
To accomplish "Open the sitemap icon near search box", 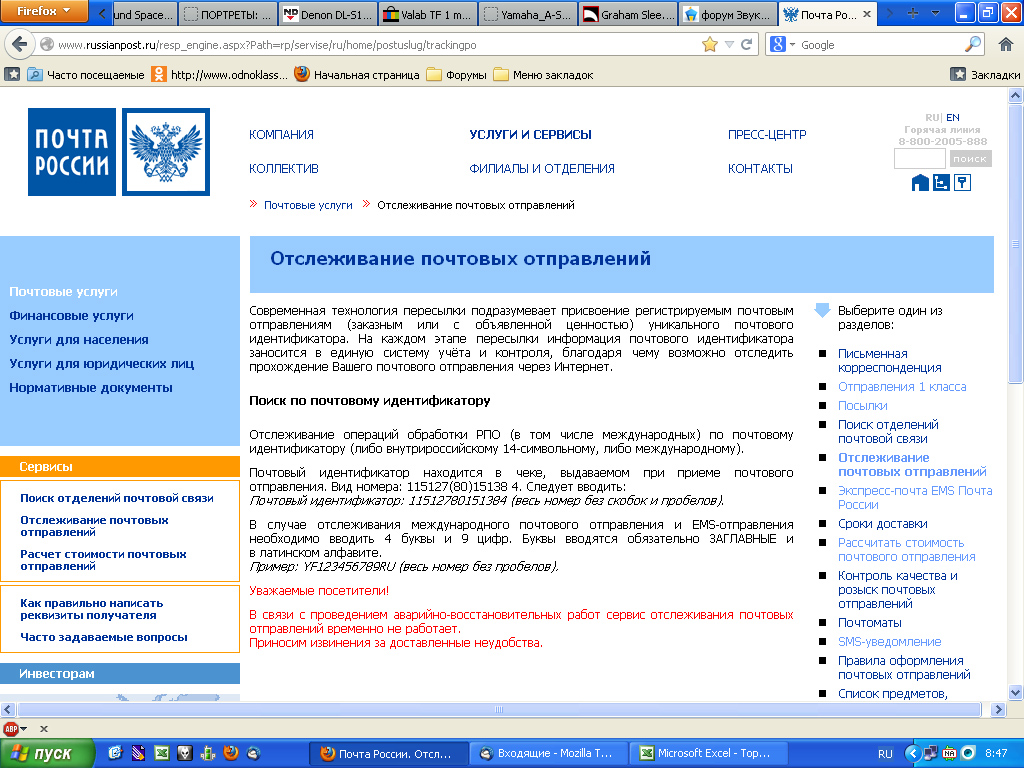I will (941, 182).
